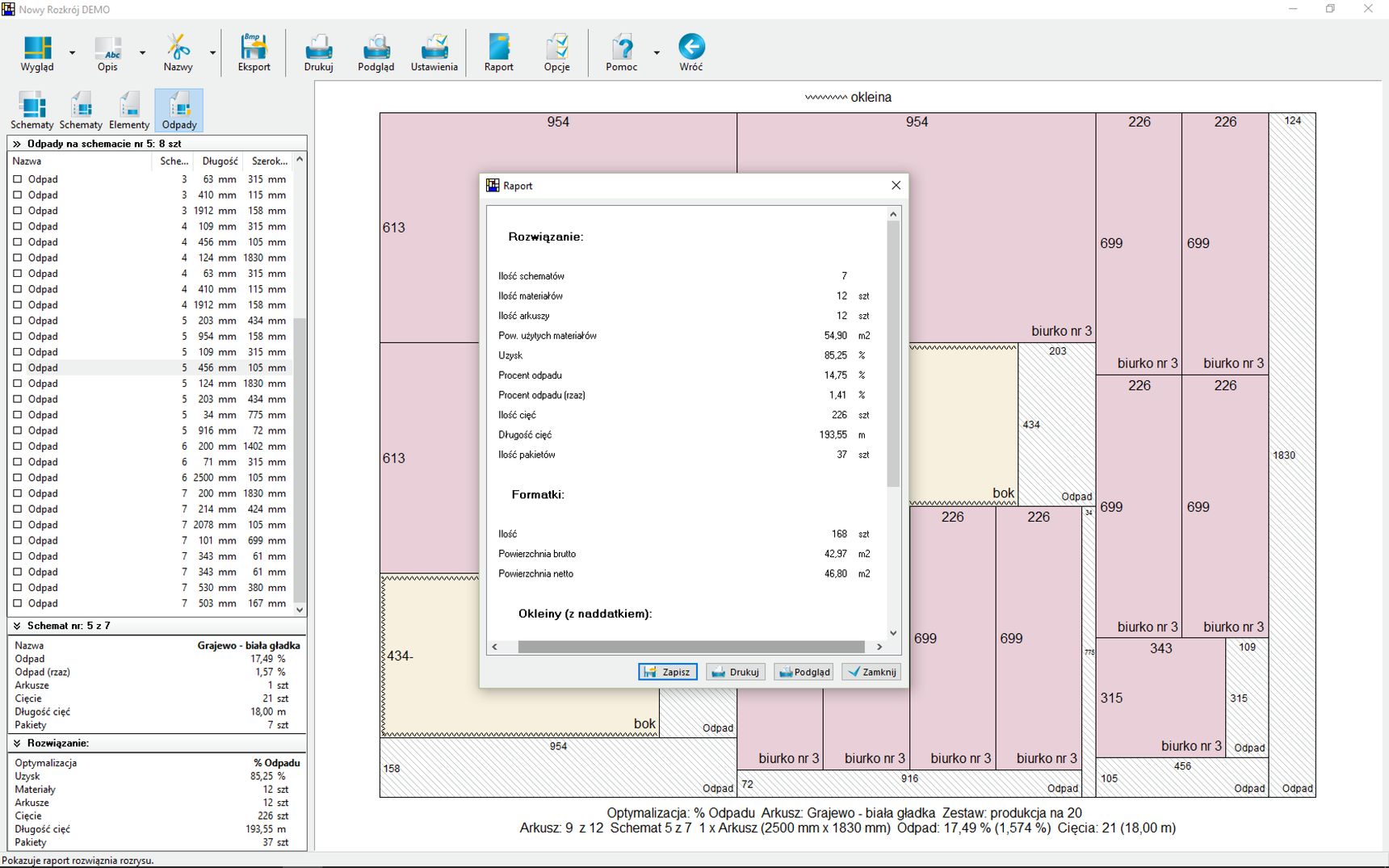Sort list by Szerok... column header
Screen dimensions: 1389x868
pos(266,161)
